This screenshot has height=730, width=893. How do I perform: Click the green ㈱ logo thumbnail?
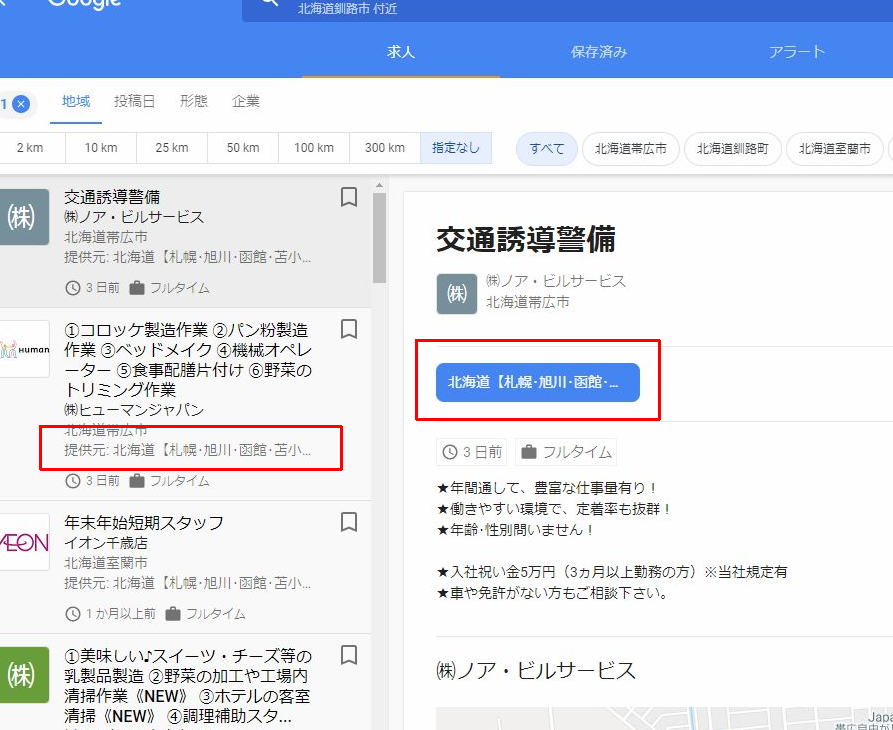click(x=22, y=675)
